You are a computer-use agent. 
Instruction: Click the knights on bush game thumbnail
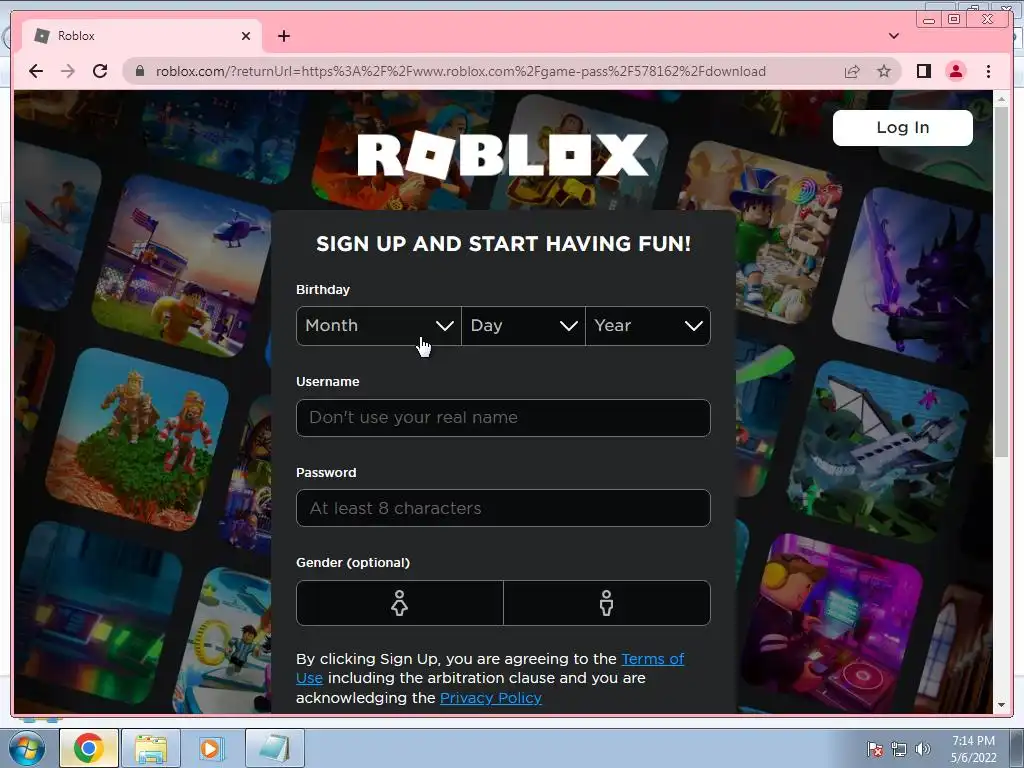(x=137, y=439)
